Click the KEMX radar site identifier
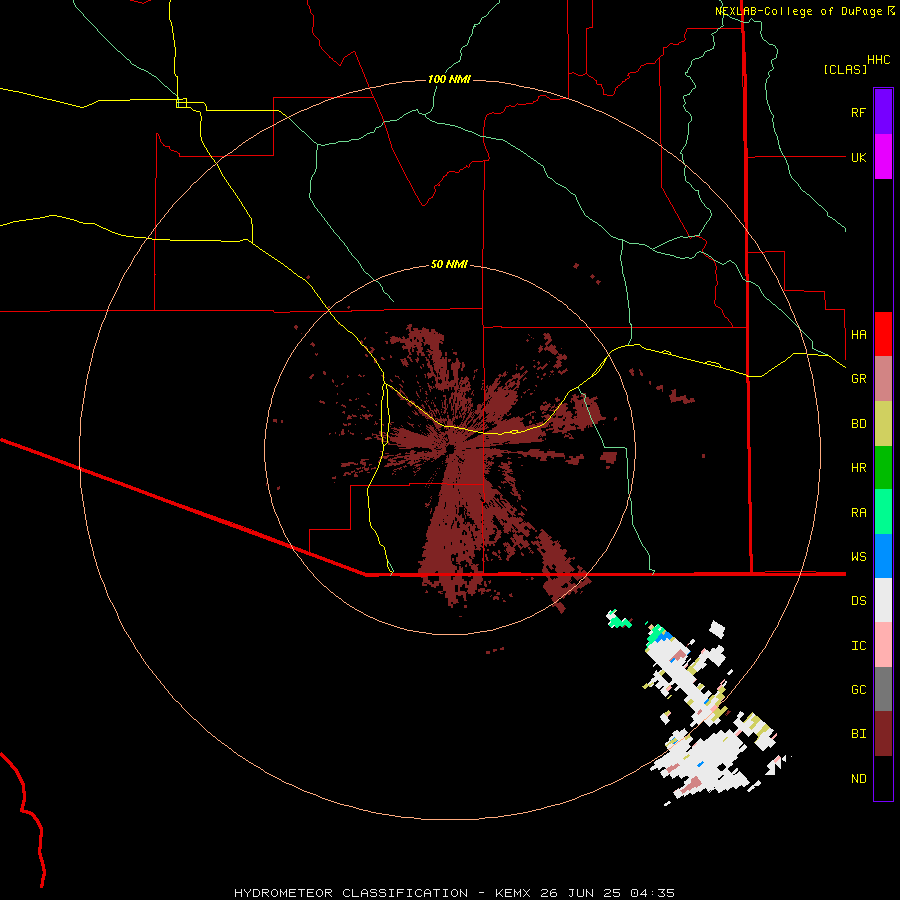The image size is (900, 900). click(x=513, y=893)
